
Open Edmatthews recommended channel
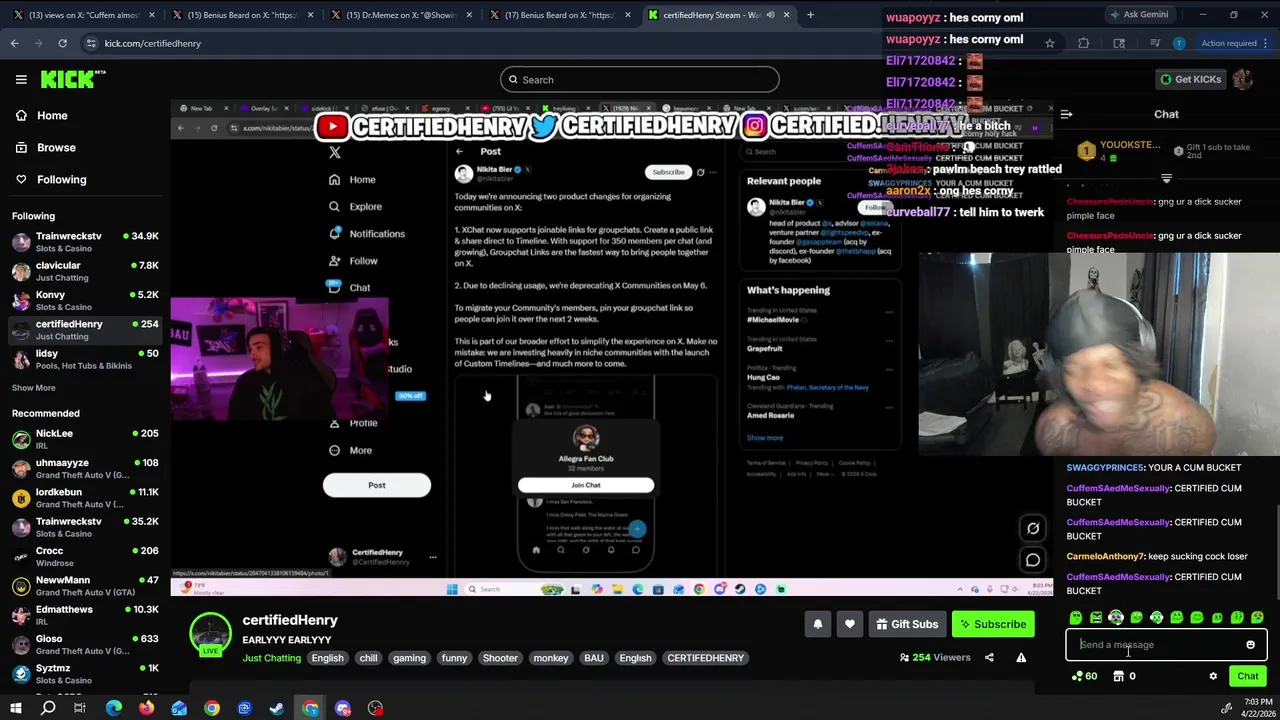click(84, 615)
